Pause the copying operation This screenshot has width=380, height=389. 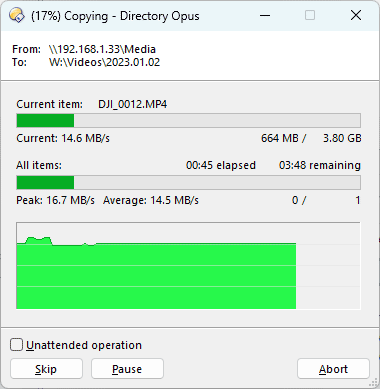tap(127, 369)
